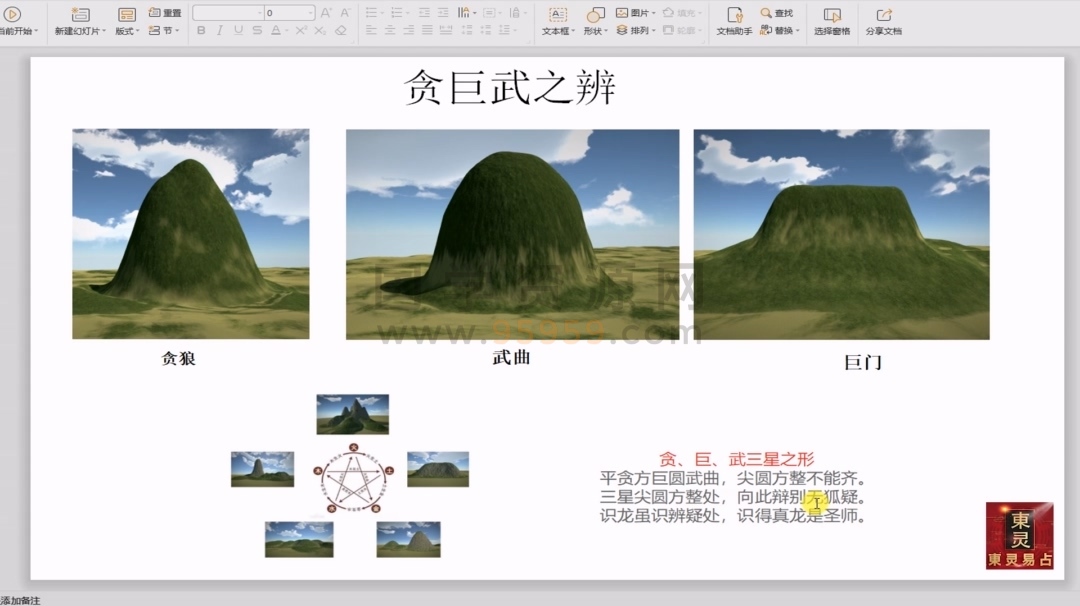Image resolution: width=1080 pixels, height=606 pixels.
Task: Expand Shapes (形状) dropdown arrow
Action: [x=605, y=31]
